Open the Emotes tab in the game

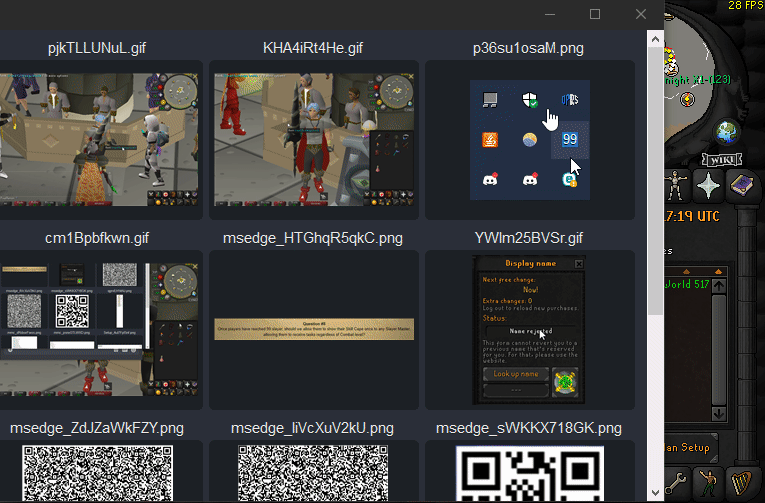point(708,483)
